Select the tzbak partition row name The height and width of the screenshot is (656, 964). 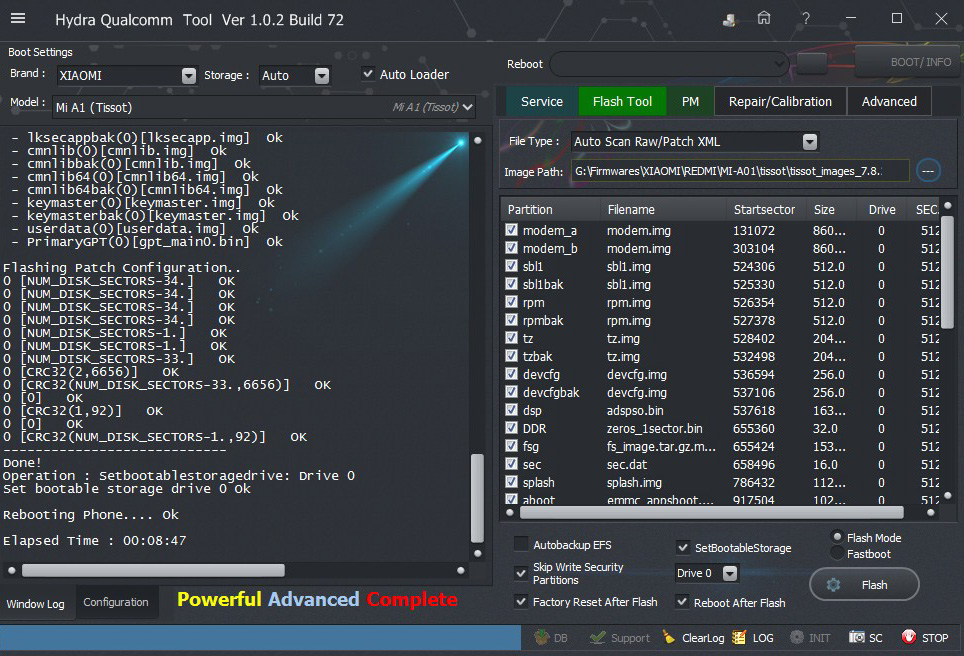tap(537, 356)
